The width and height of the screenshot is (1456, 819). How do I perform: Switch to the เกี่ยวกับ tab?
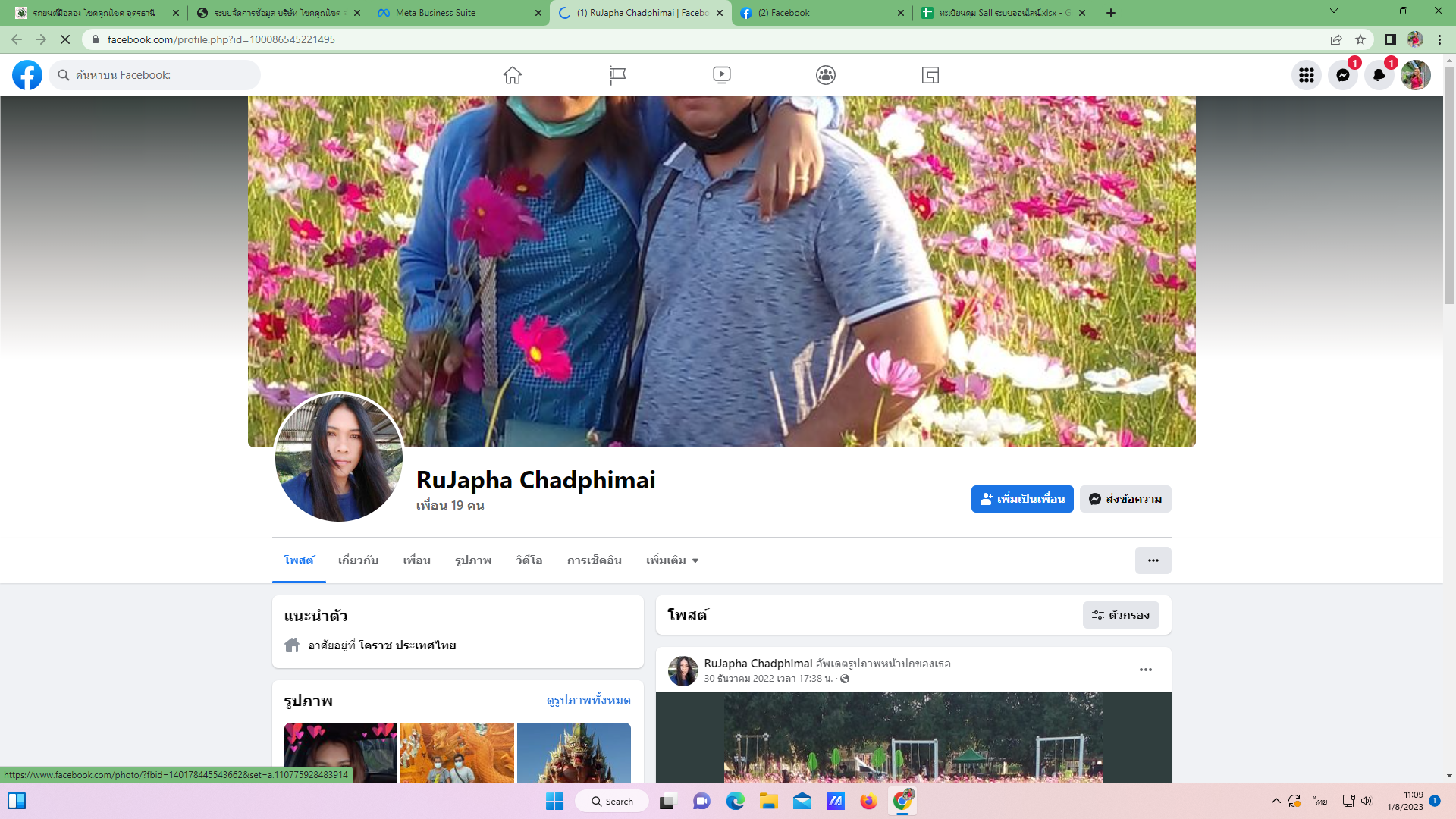[358, 560]
